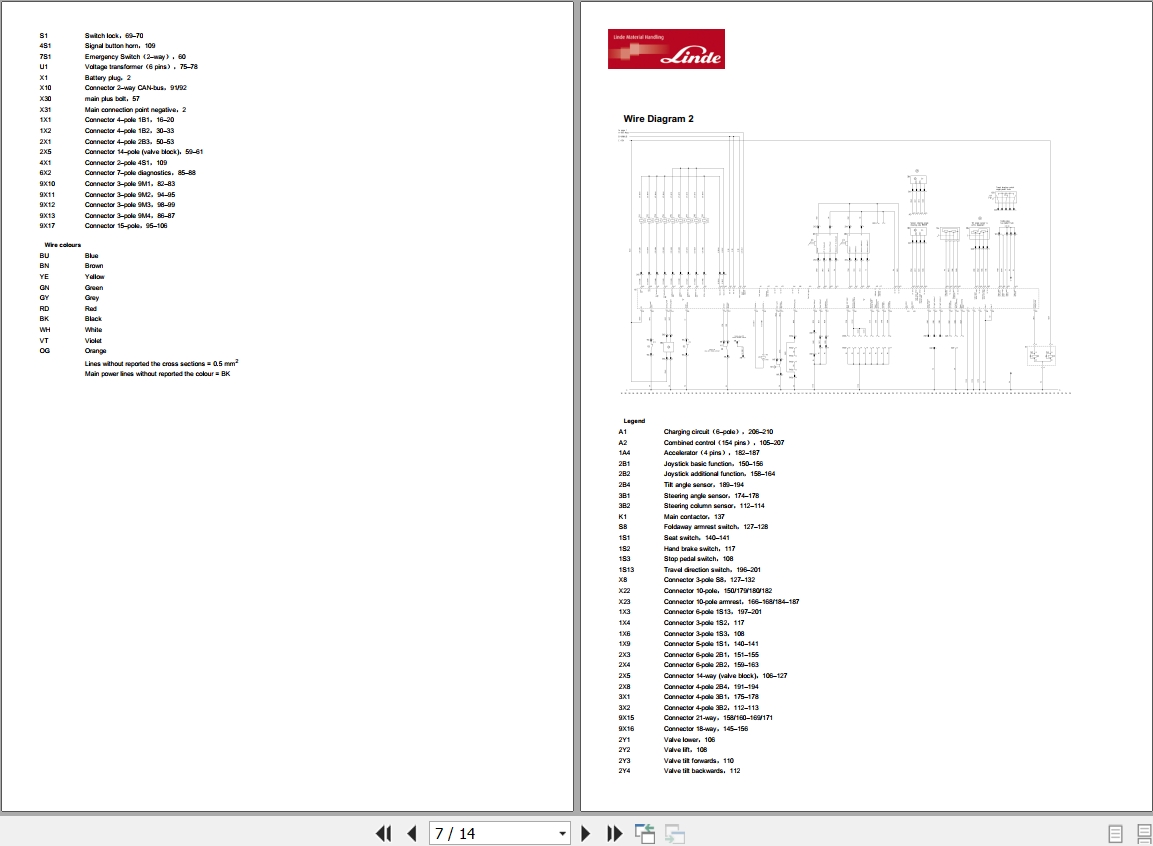
Task: Jump to the last page
Action: (614, 834)
